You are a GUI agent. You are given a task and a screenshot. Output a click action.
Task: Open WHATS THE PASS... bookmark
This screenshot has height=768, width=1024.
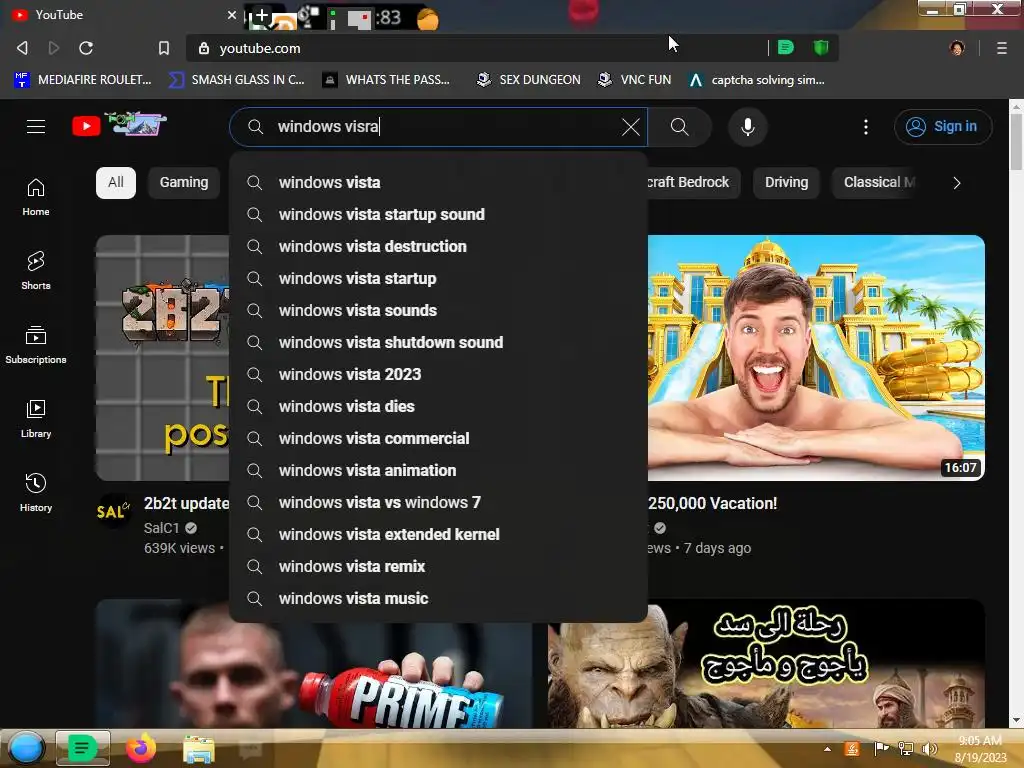[386, 80]
